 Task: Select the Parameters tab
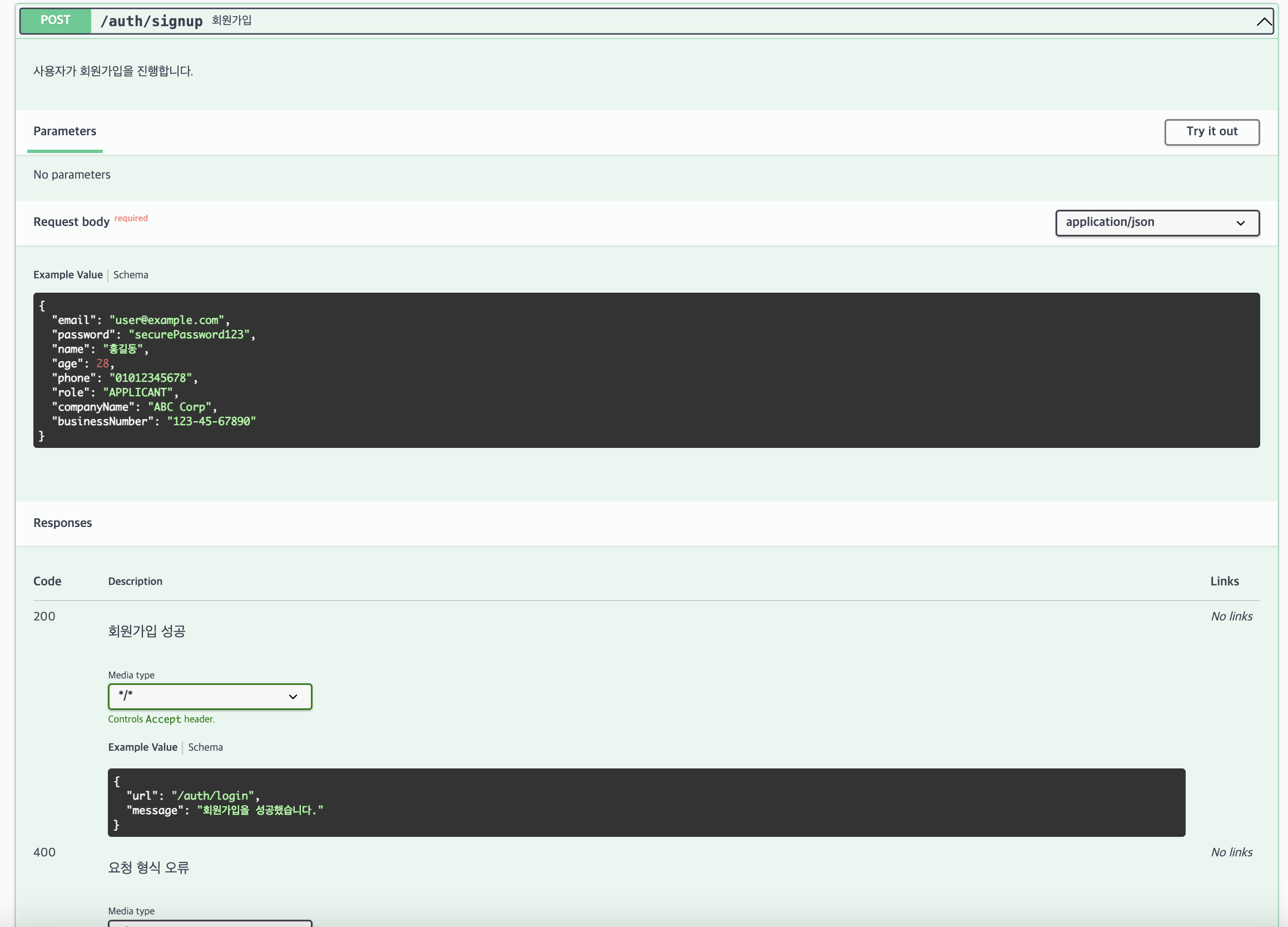pyautogui.click(x=65, y=131)
